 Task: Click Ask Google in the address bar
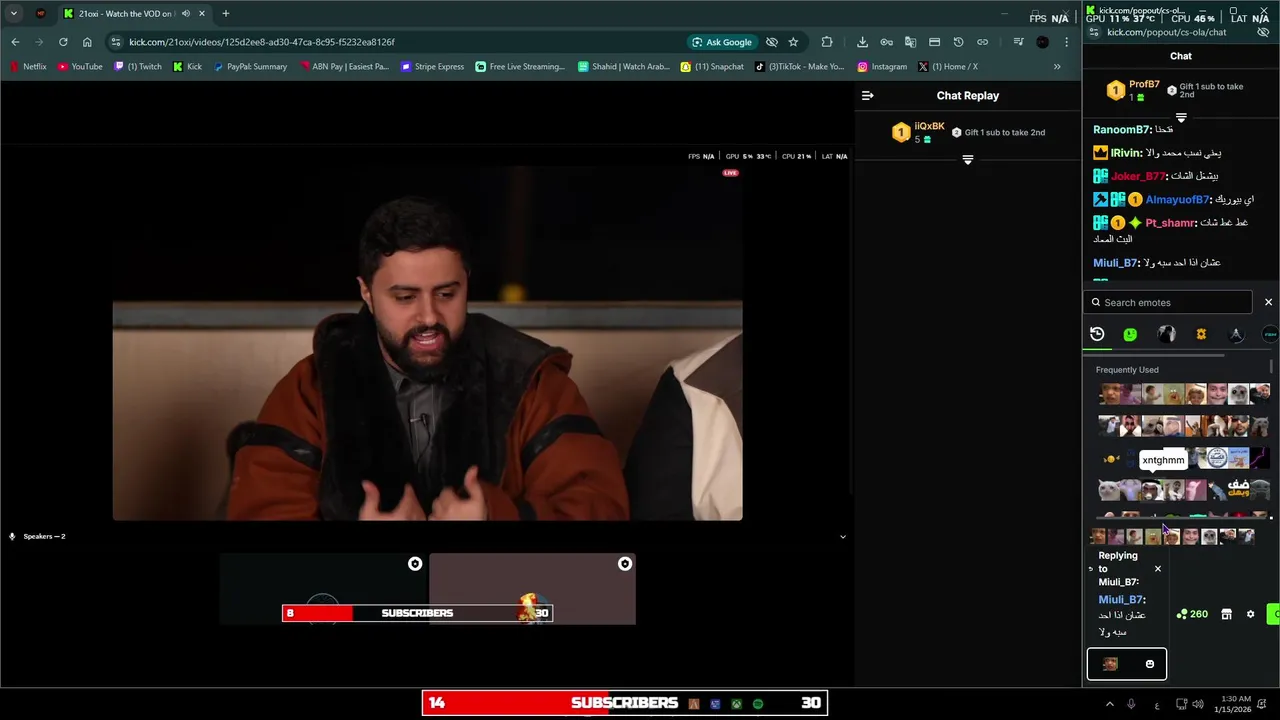click(x=721, y=42)
